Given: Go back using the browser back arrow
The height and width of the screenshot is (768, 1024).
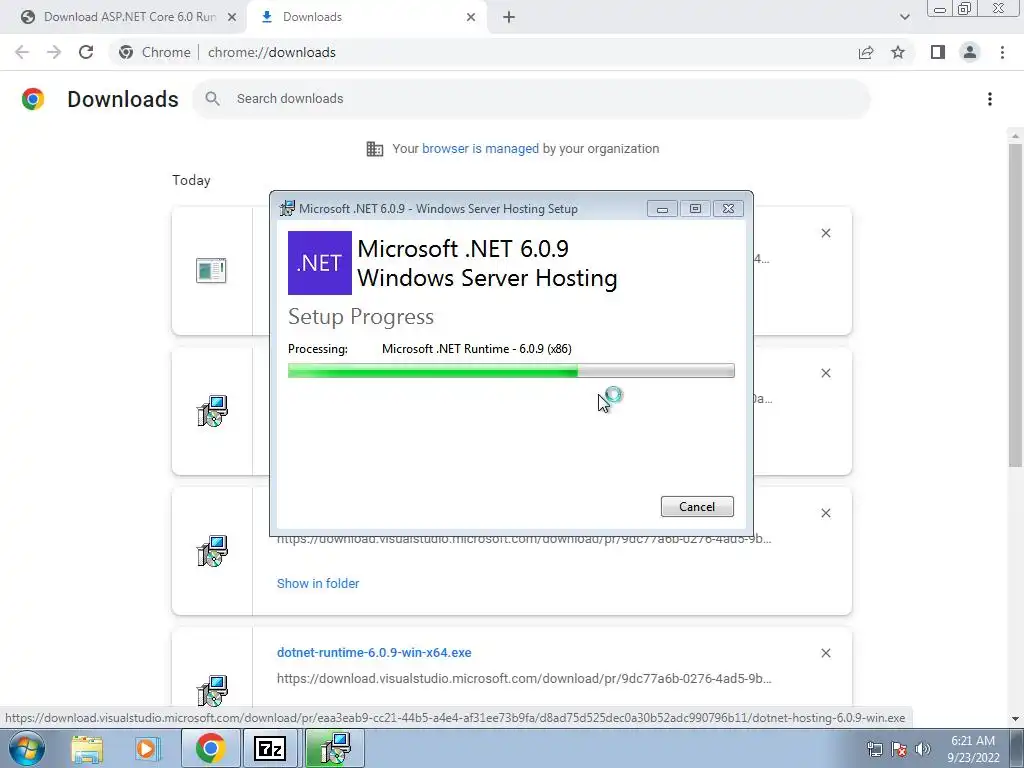Looking at the screenshot, I should click(x=22, y=52).
